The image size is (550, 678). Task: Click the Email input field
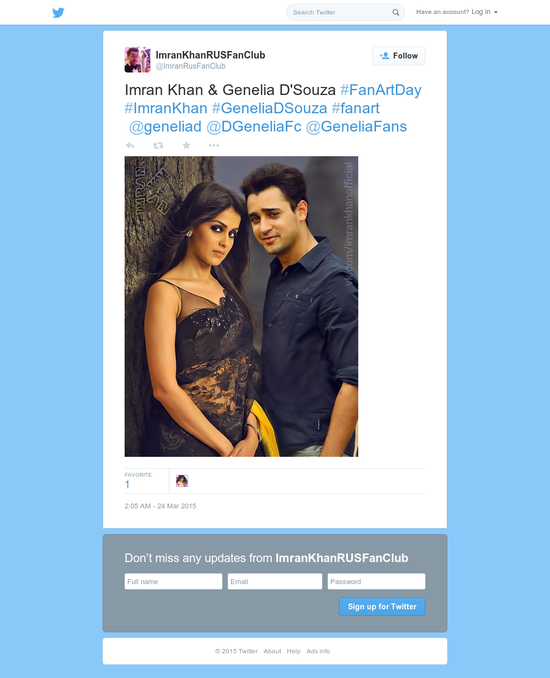point(275,582)
